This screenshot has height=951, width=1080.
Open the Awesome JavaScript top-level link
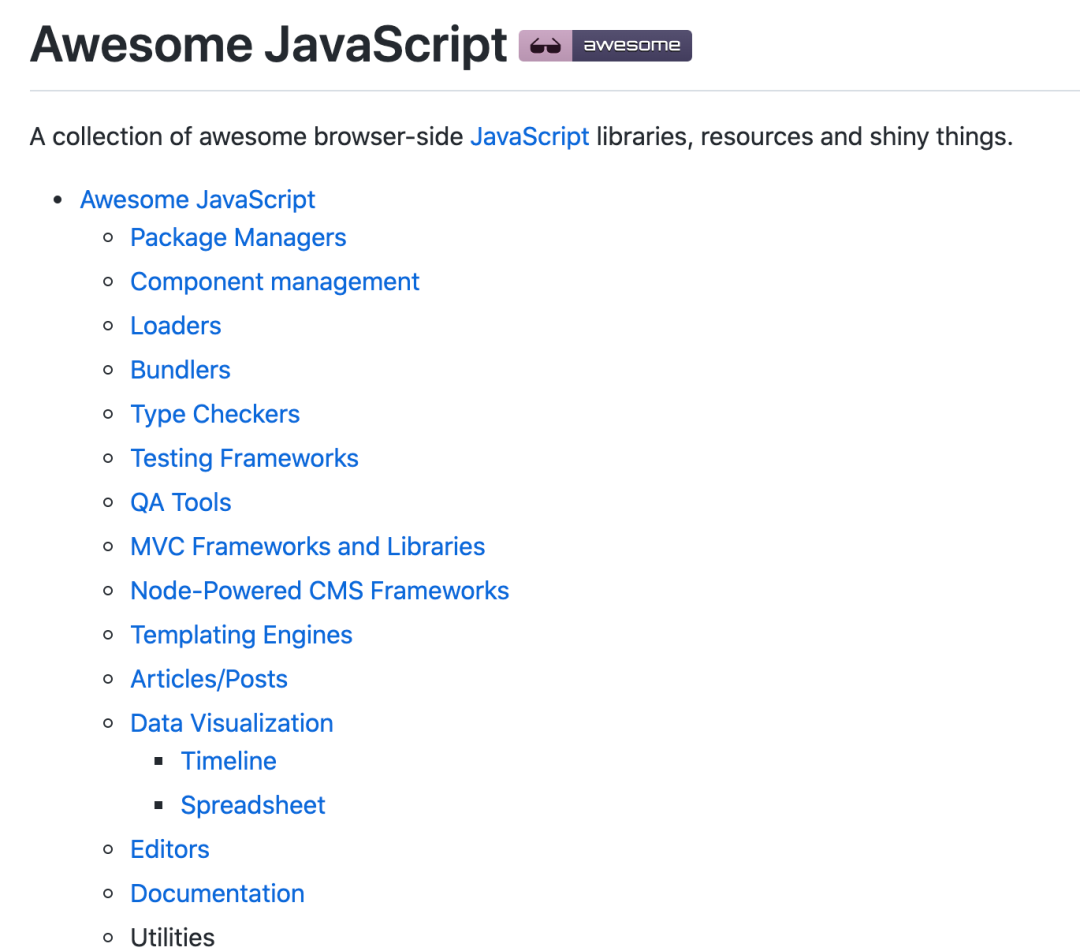(197, 199)
